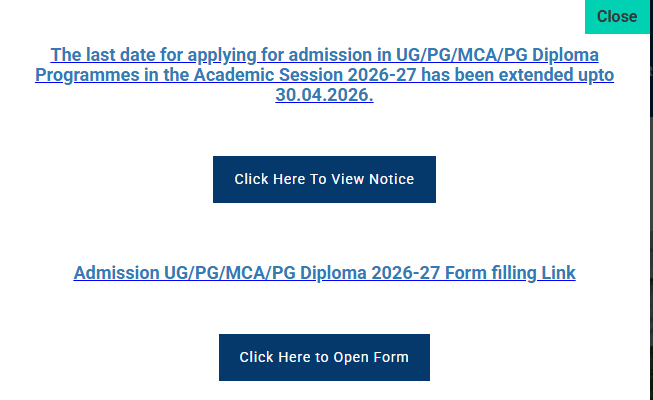
Task: Select the UG/PG/MCA/PG Diploma form filling hyperlink
Action: tap(324, 272)
